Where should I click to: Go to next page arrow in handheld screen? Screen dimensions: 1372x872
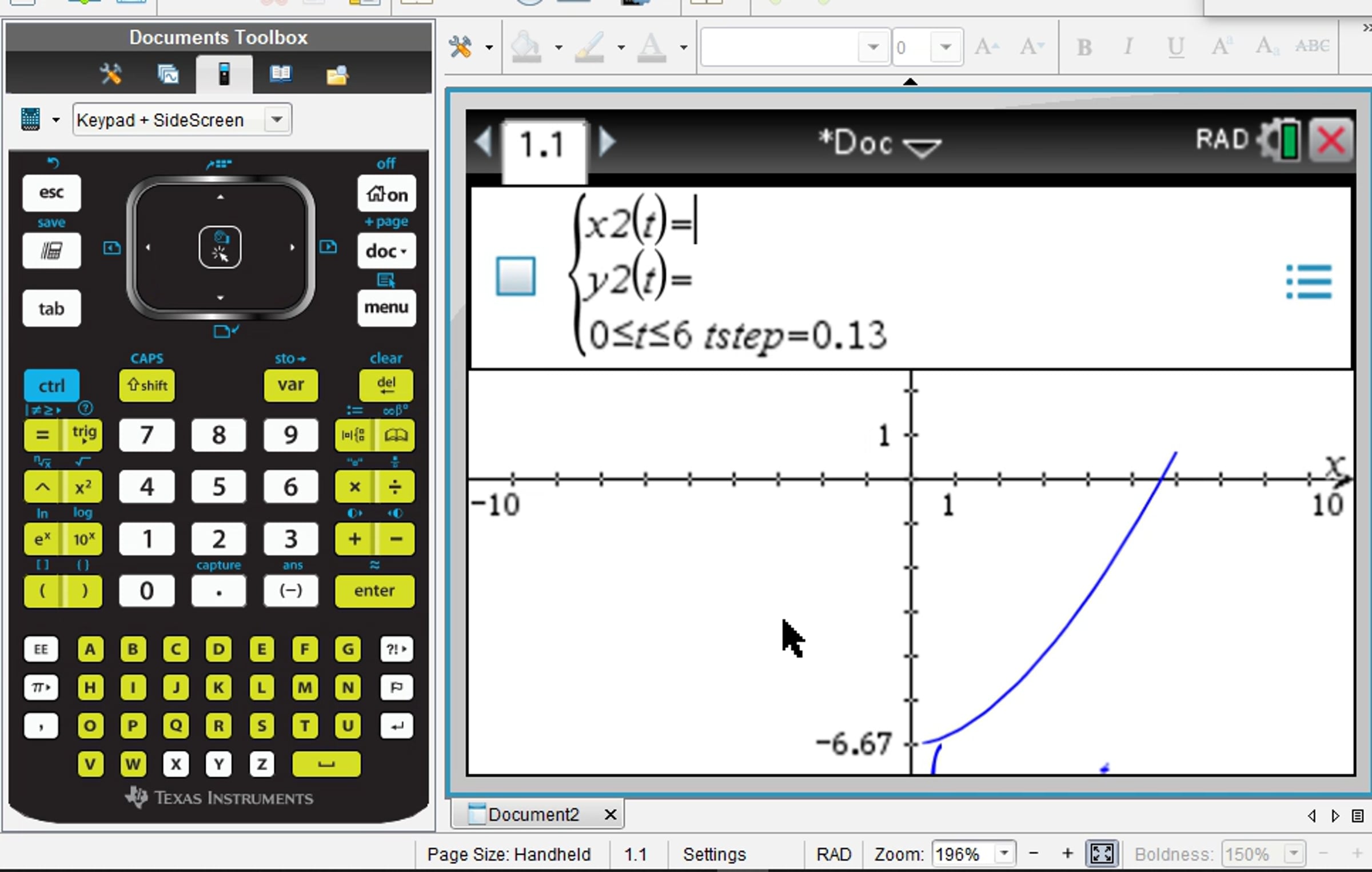(607, 141)
